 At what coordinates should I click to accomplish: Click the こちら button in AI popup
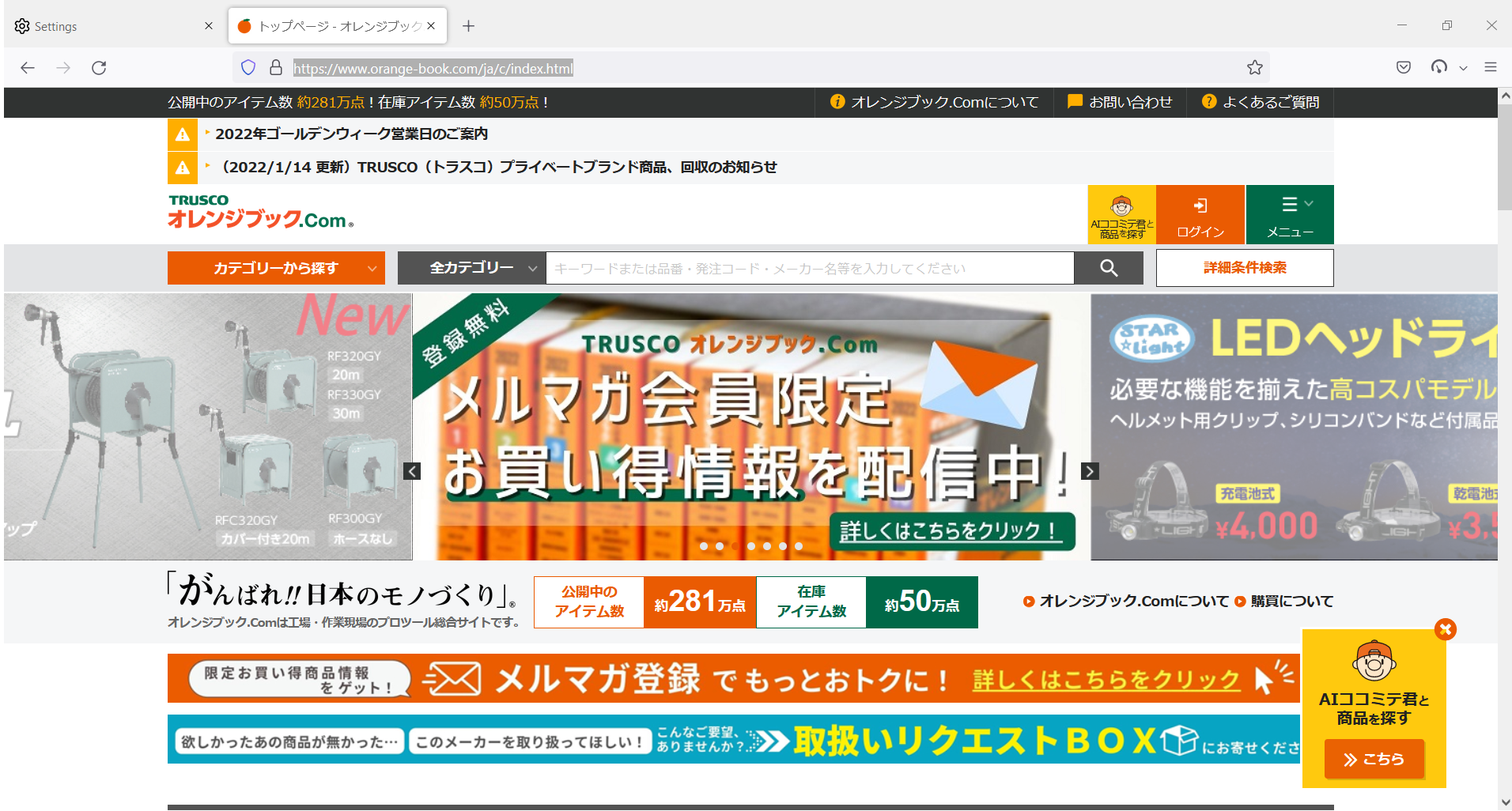point(1374,759)
